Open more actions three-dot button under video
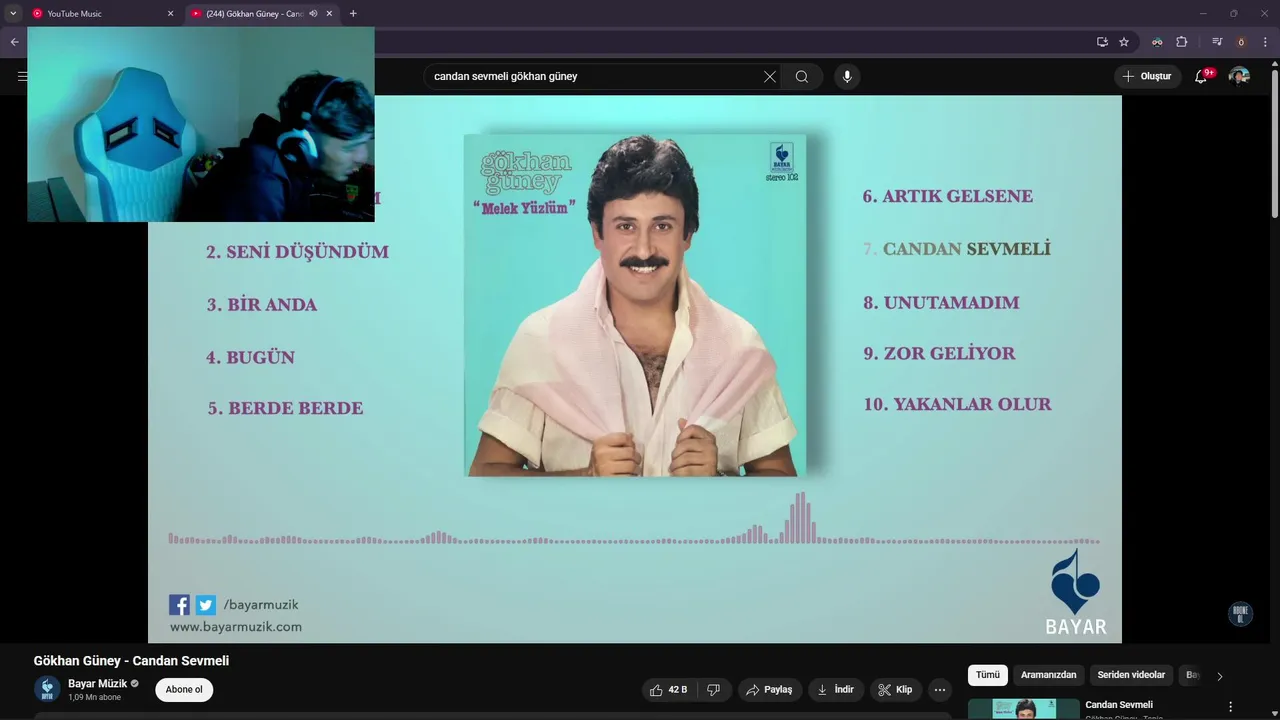The image size is (1280, 720). point(939,689)
